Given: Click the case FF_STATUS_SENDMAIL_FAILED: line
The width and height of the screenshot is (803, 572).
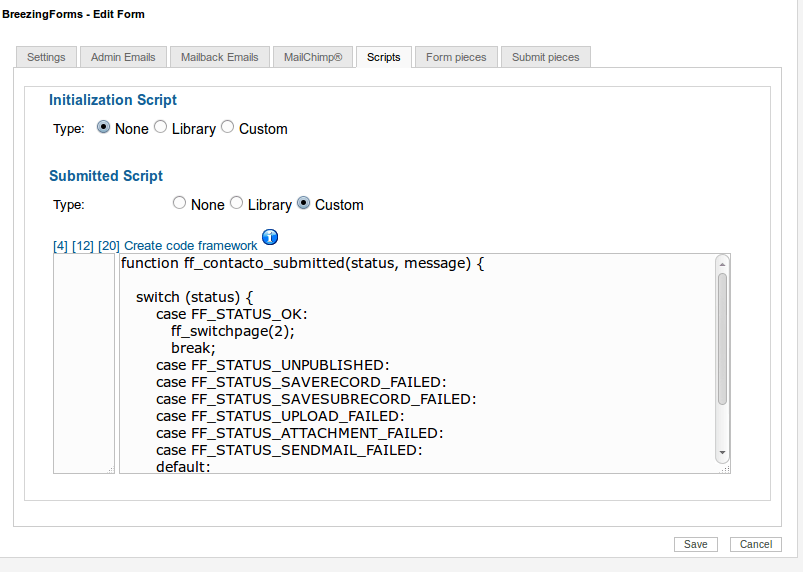Looking at the screenshot, I should click(x=289, y=450).
